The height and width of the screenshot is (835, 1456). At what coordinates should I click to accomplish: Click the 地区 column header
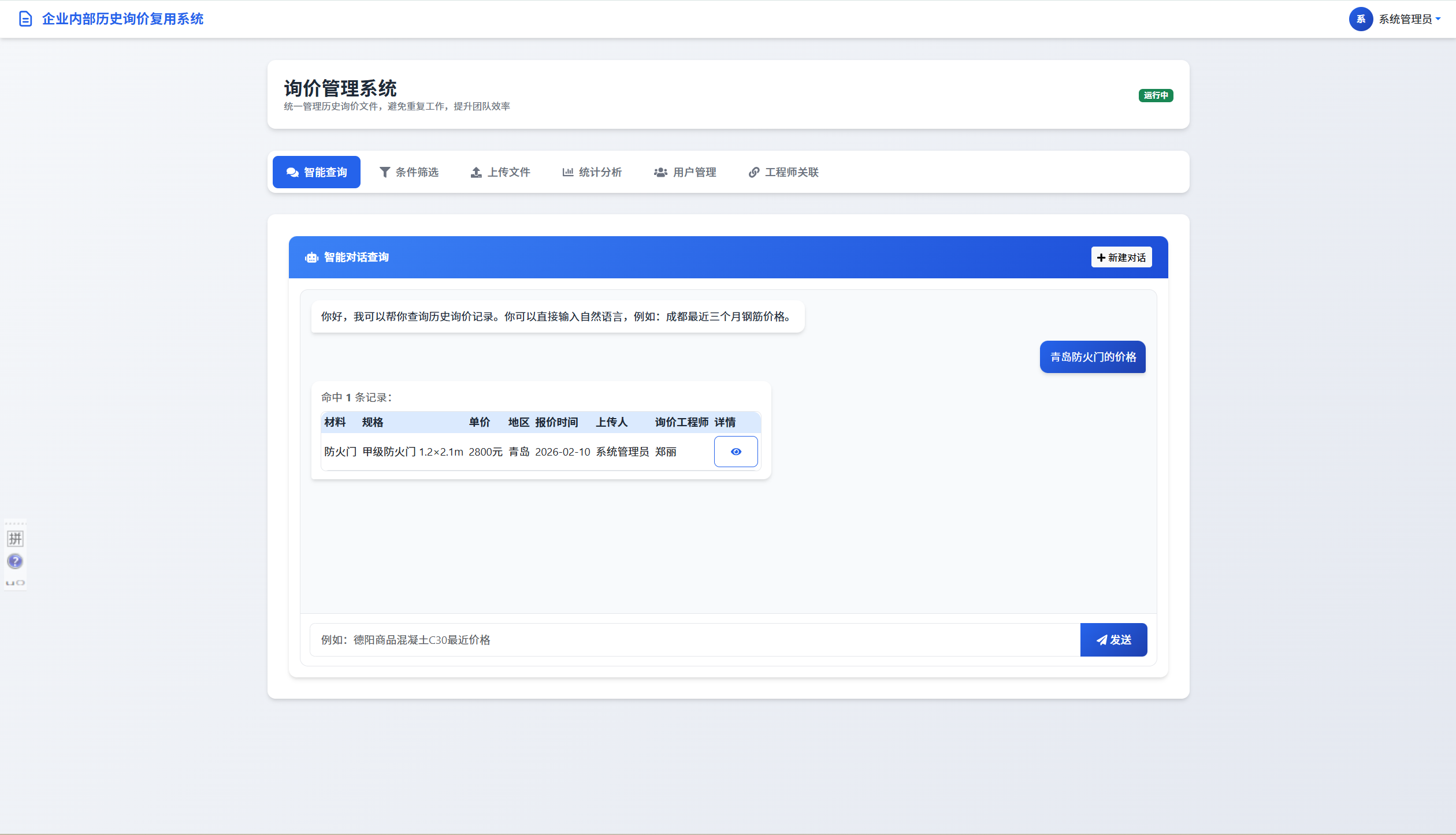[x=519, y=422]
